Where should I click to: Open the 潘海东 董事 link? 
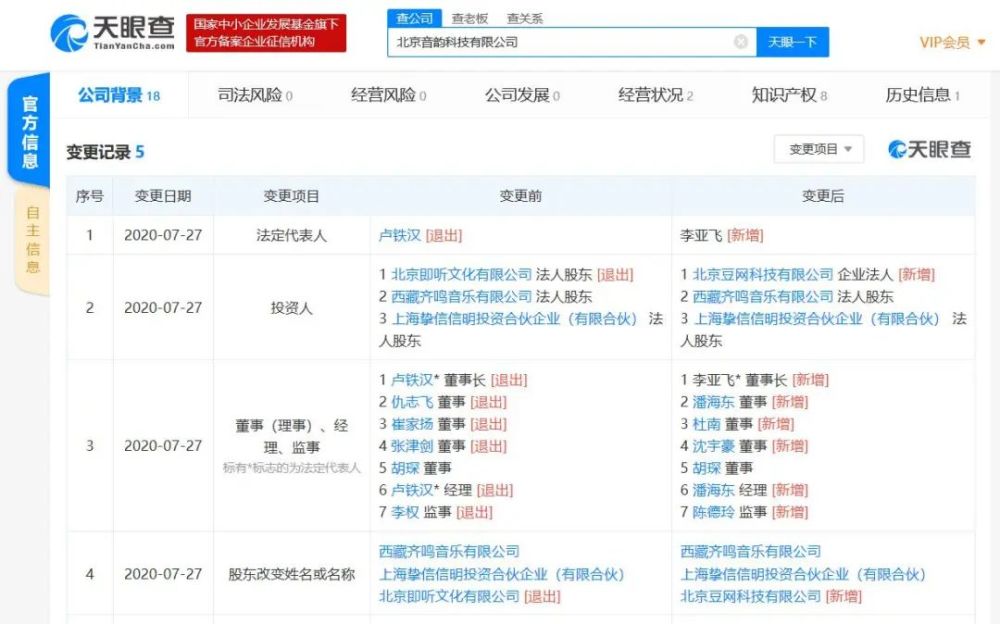714,402
